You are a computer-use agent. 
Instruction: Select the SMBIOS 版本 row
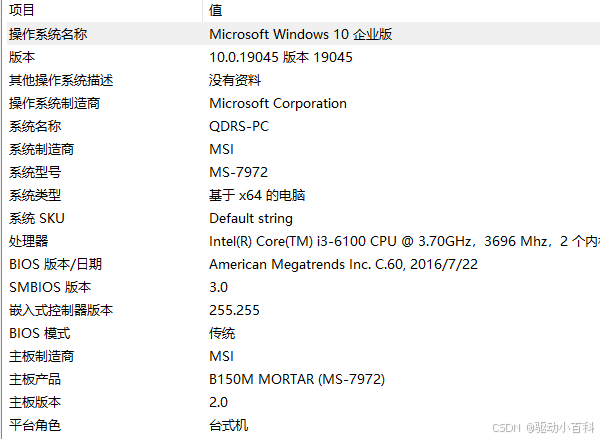[303, 287]
